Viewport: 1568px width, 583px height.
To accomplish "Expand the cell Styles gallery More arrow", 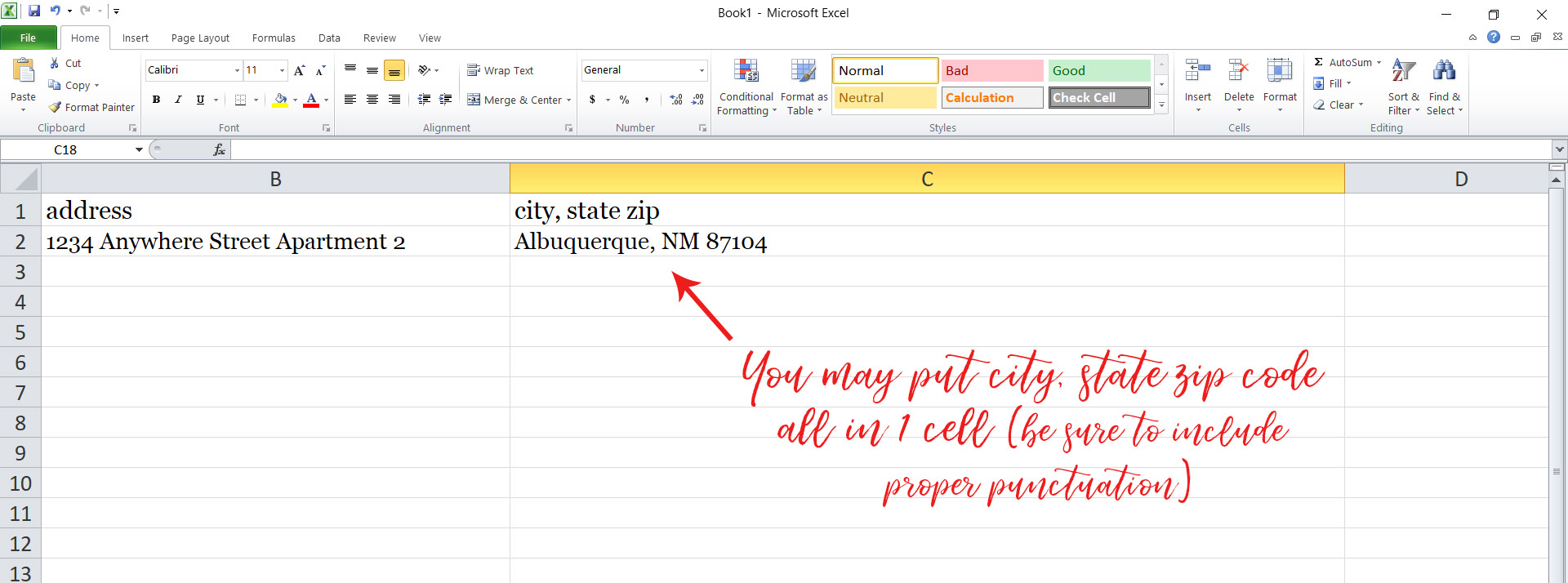I will pyautogui.click(x=1161, y=105).
